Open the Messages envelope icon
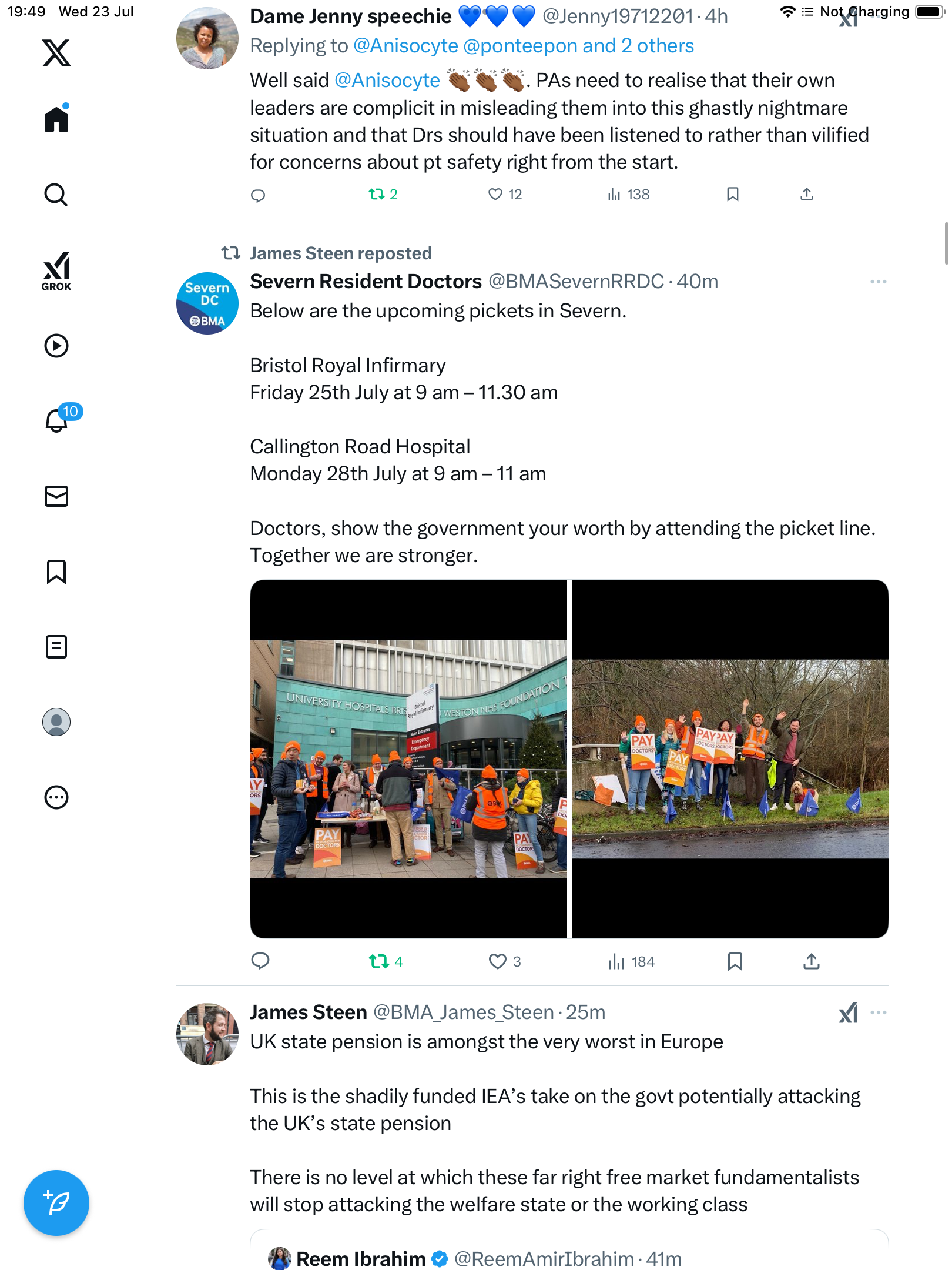 tap(56, 496)
